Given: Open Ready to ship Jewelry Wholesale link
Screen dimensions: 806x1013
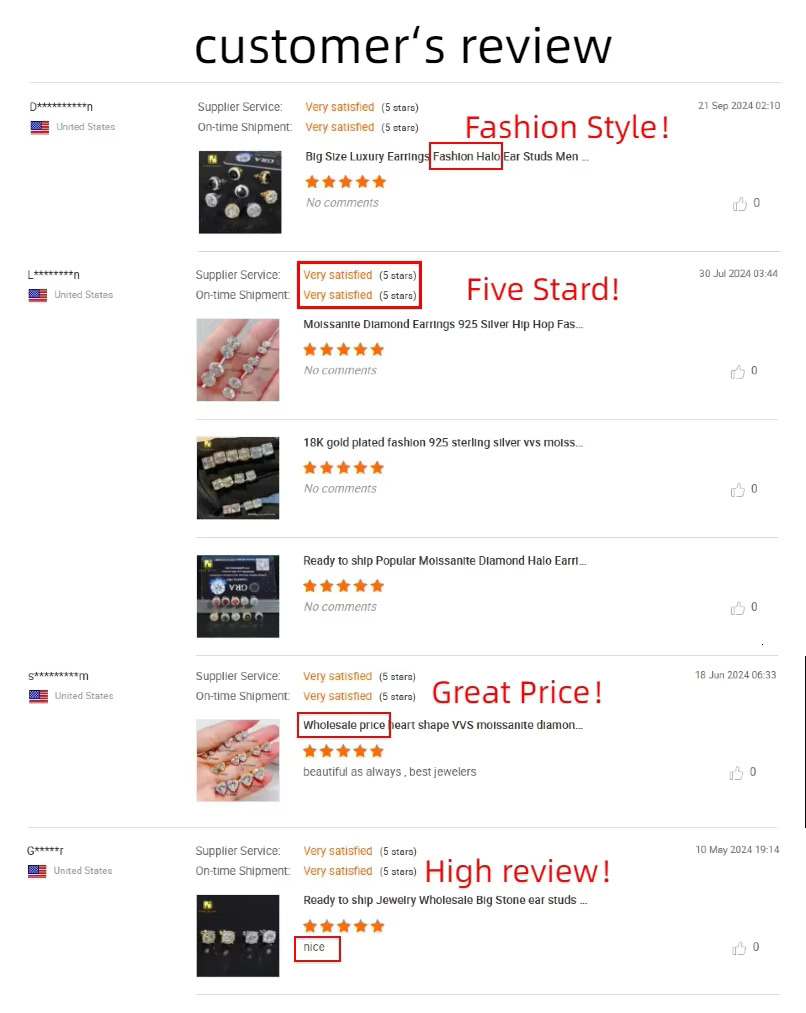Looking at the screenshot, I should point(445,900).
